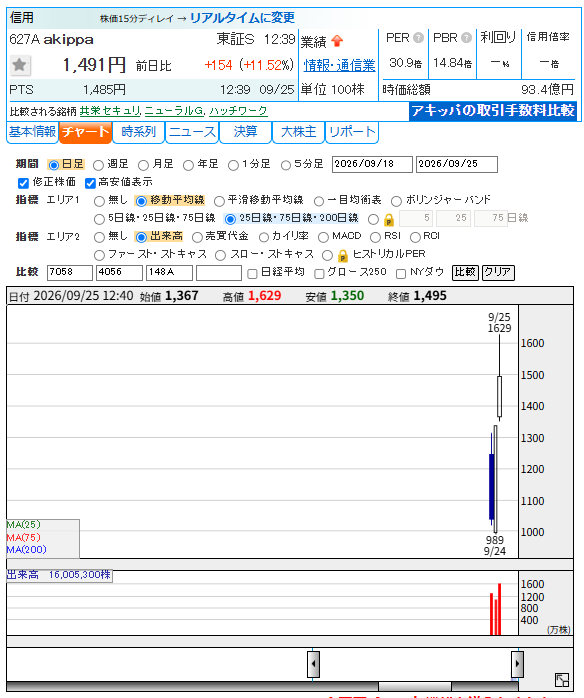Click the PBR help question mark icon
This screenshot has height=698, width=584.
466,38
